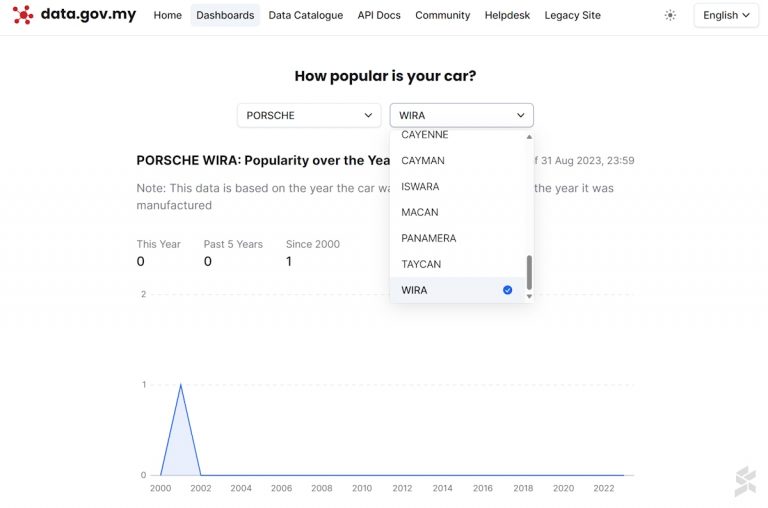The height and width of the screenshot is (508, 768).
Task: Navigate to the Community page
Action: pyautogui.click(x=442, y=16)
